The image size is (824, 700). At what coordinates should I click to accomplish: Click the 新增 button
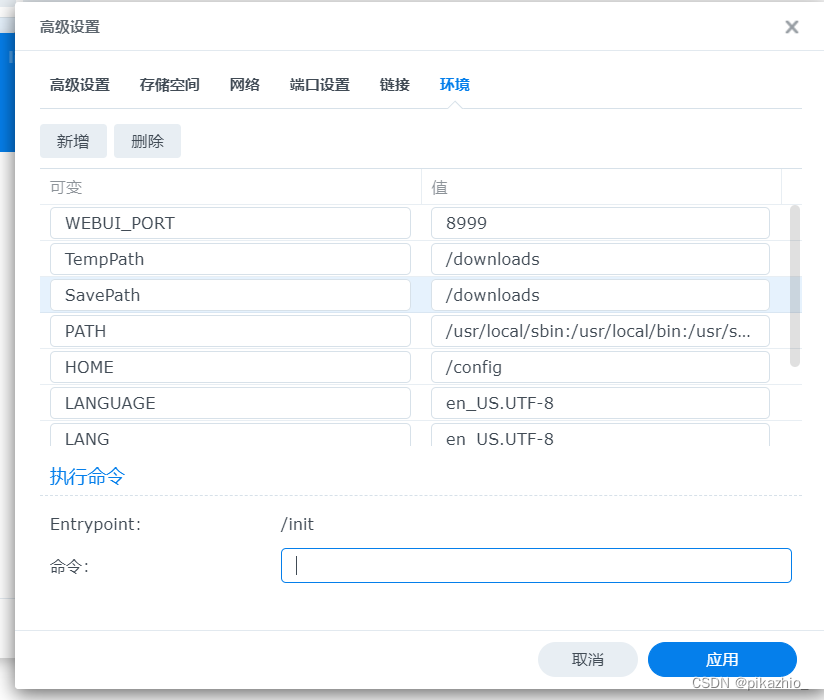click(x=73, y=141)
